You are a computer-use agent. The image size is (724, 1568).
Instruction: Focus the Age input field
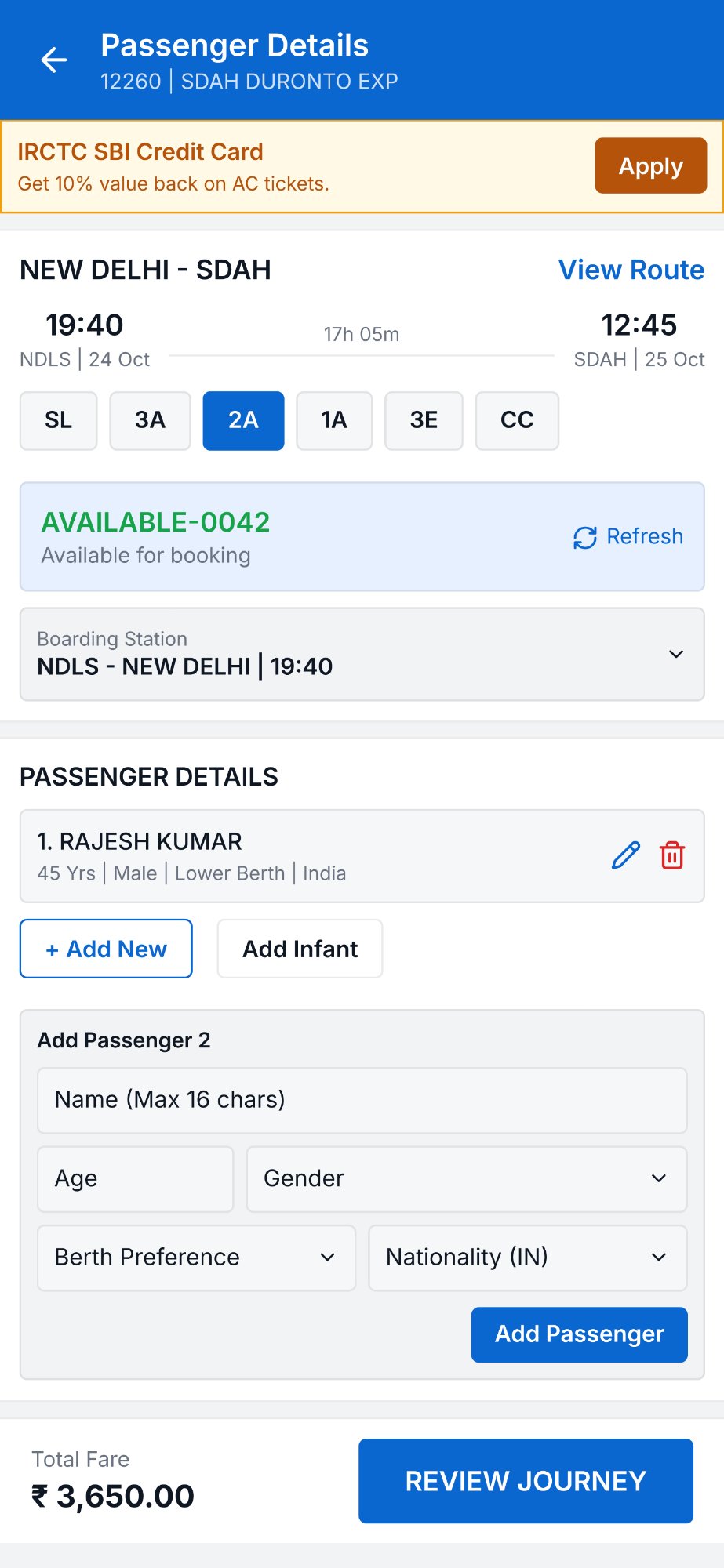[x=135, y=1178]
